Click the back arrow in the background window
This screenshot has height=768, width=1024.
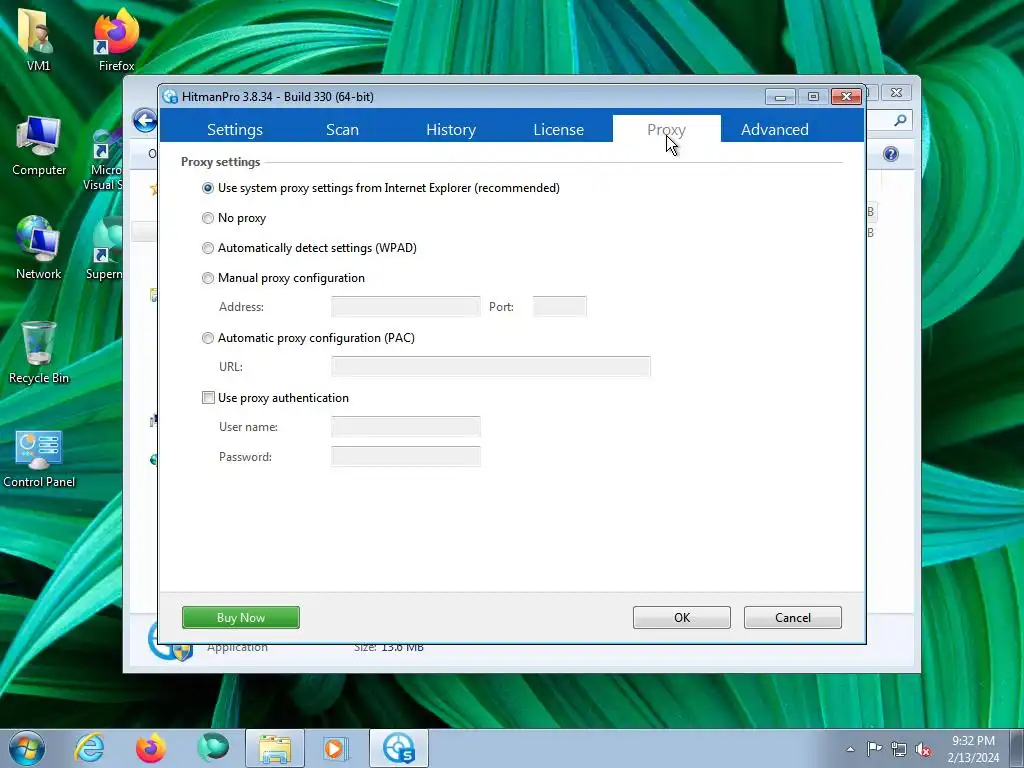[x=144, y=120]
